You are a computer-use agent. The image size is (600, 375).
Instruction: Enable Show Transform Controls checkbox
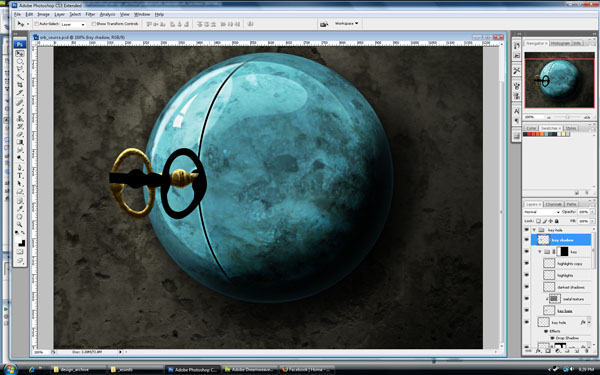point(94,24)
